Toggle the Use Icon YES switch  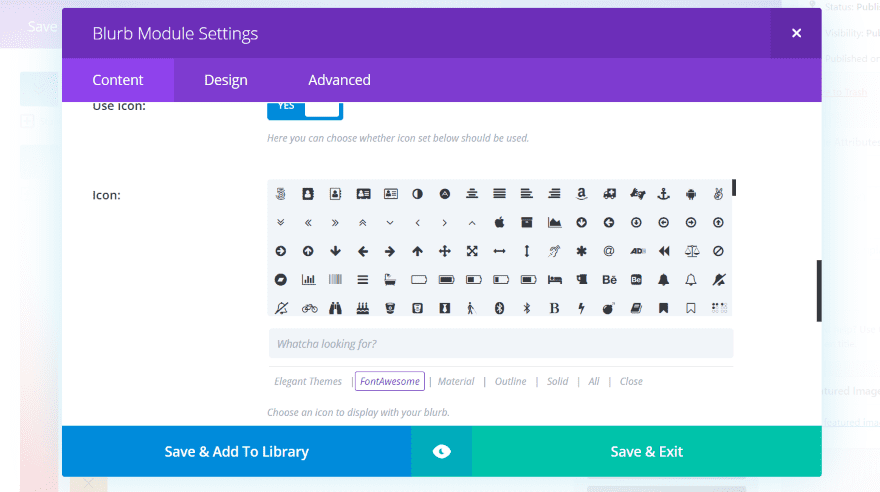pyautogui.click(x=305, y=109)
